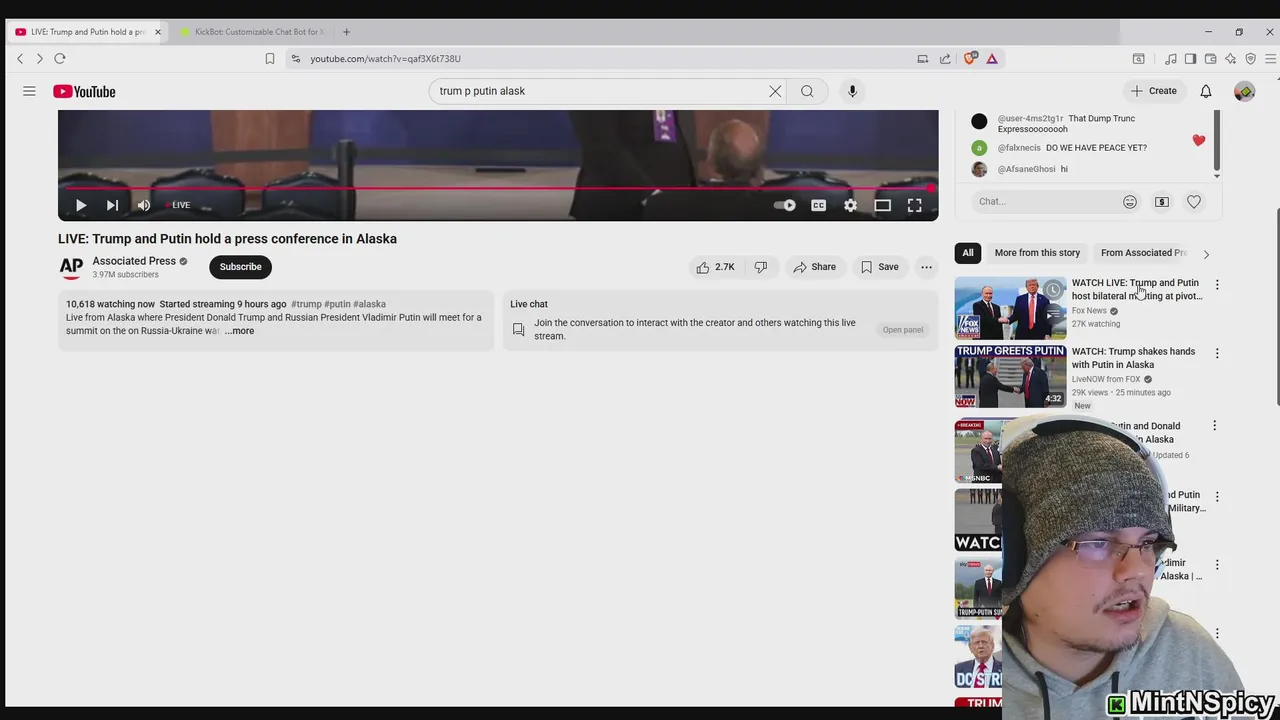Close the YouTube live stream tab
Screen dimensions: 1280x720
(x=157, y=32)
